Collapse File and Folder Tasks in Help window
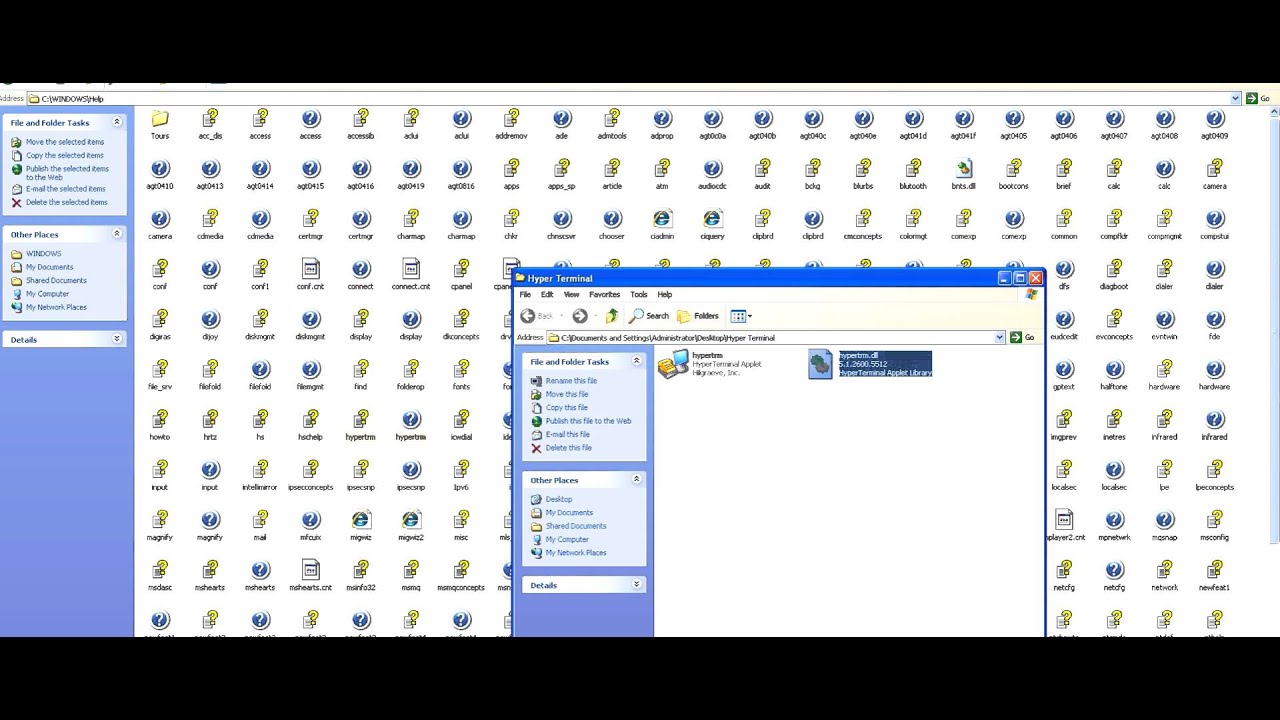 click(117, 122)
